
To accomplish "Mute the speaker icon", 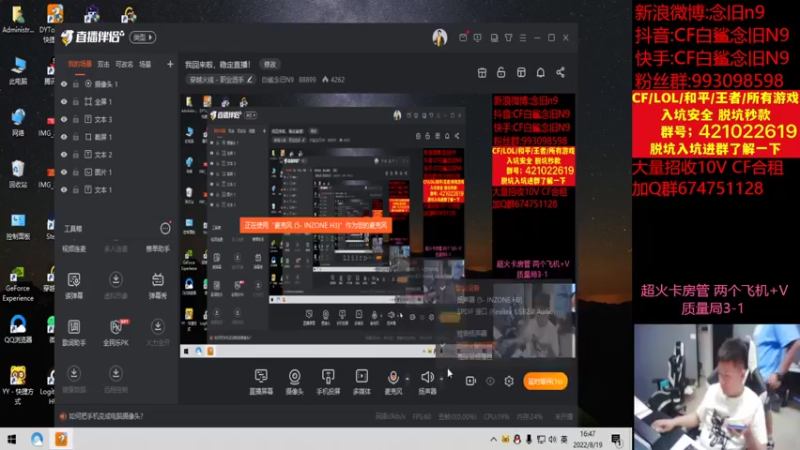I will (x=428, y=377).
